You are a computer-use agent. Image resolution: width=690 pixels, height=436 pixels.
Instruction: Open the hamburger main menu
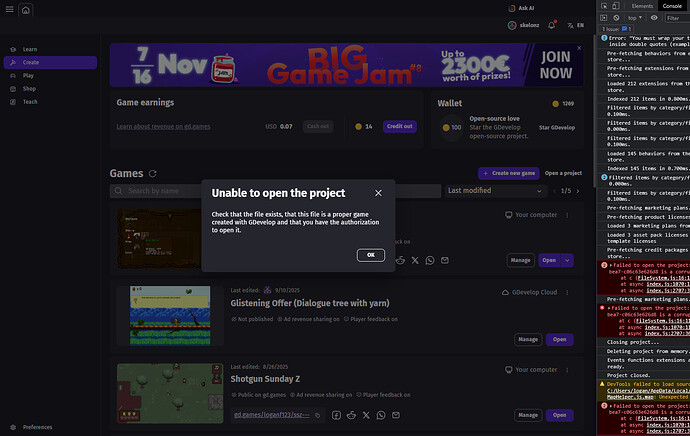9,9
